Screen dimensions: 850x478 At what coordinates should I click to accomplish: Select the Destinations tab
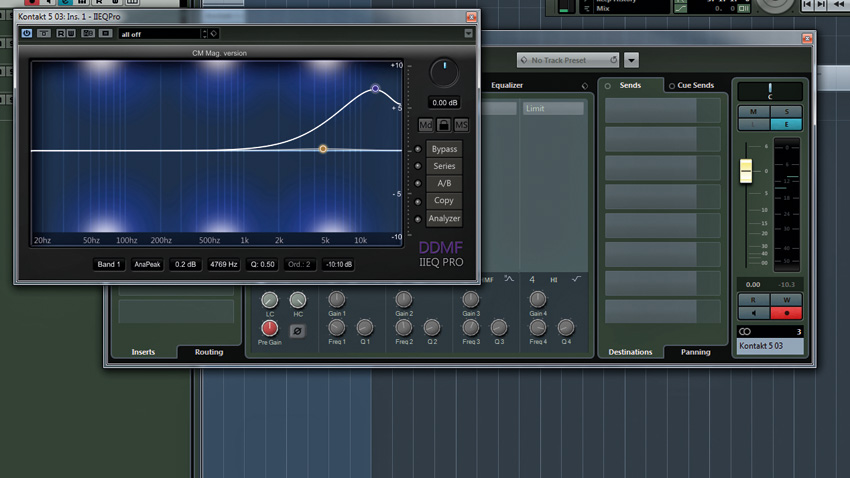pos(630,352)
